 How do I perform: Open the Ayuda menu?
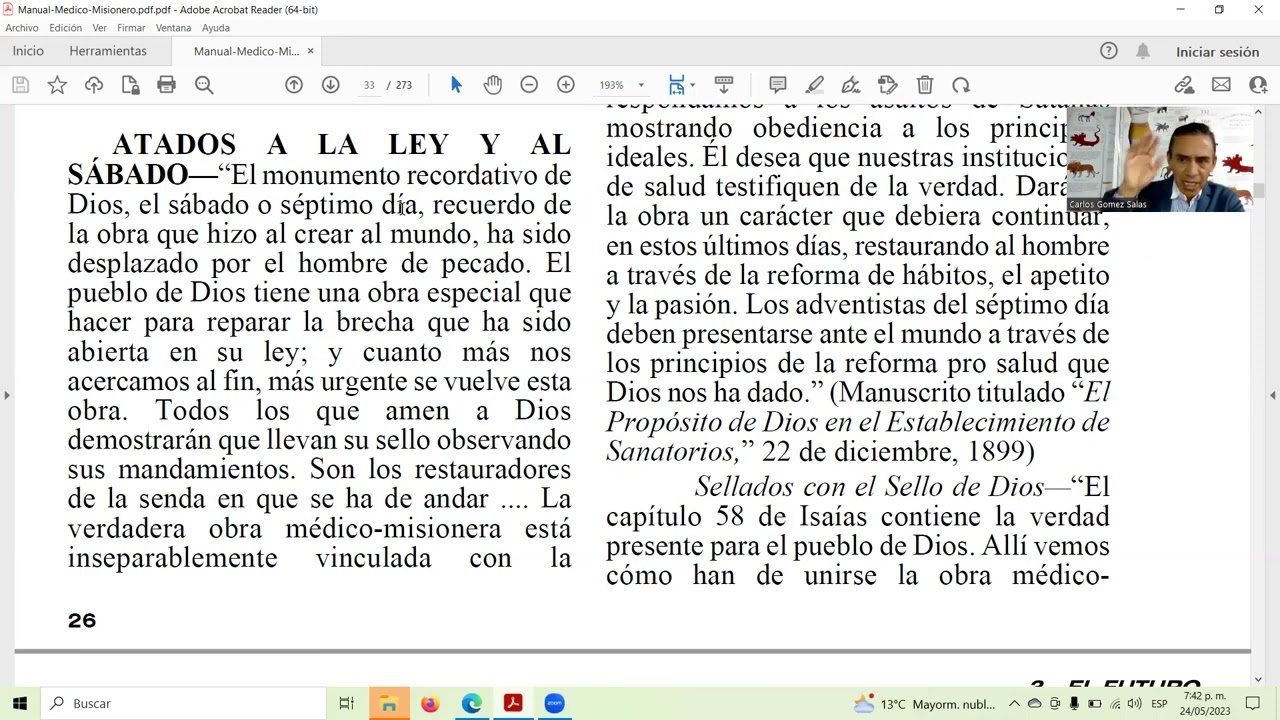click(216, 28)
